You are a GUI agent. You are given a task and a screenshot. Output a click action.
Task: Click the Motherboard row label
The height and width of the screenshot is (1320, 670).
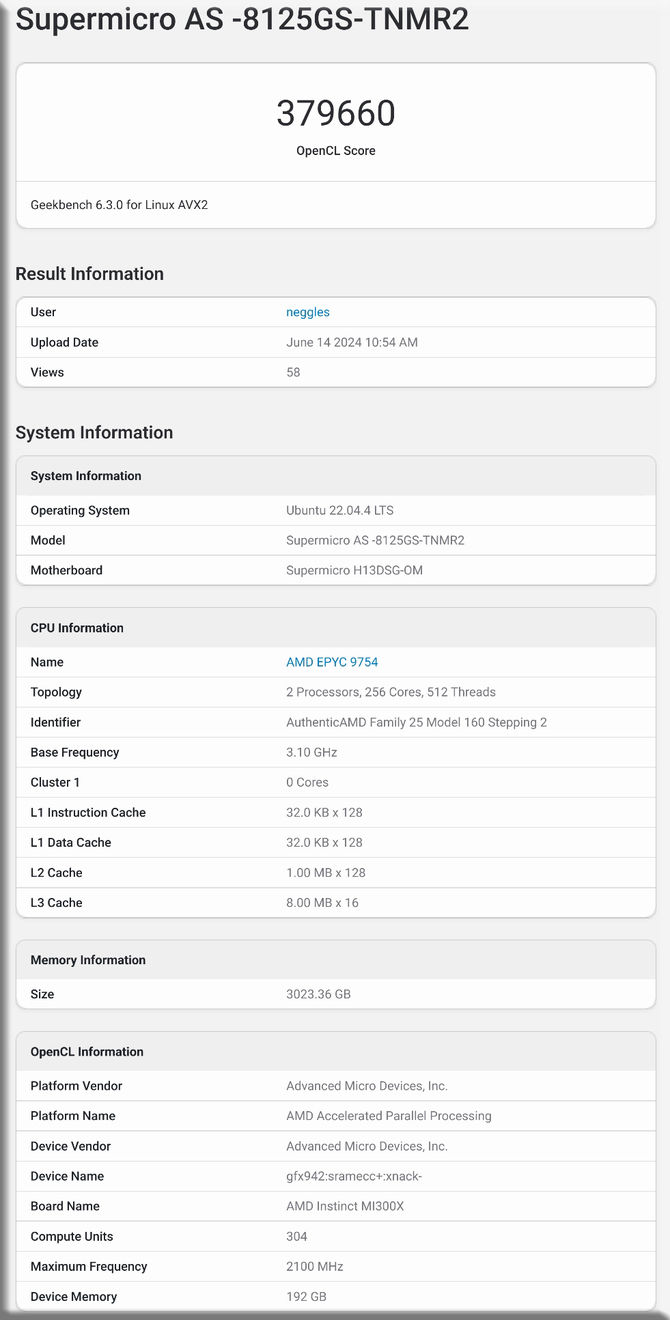(x=66, y=570)
